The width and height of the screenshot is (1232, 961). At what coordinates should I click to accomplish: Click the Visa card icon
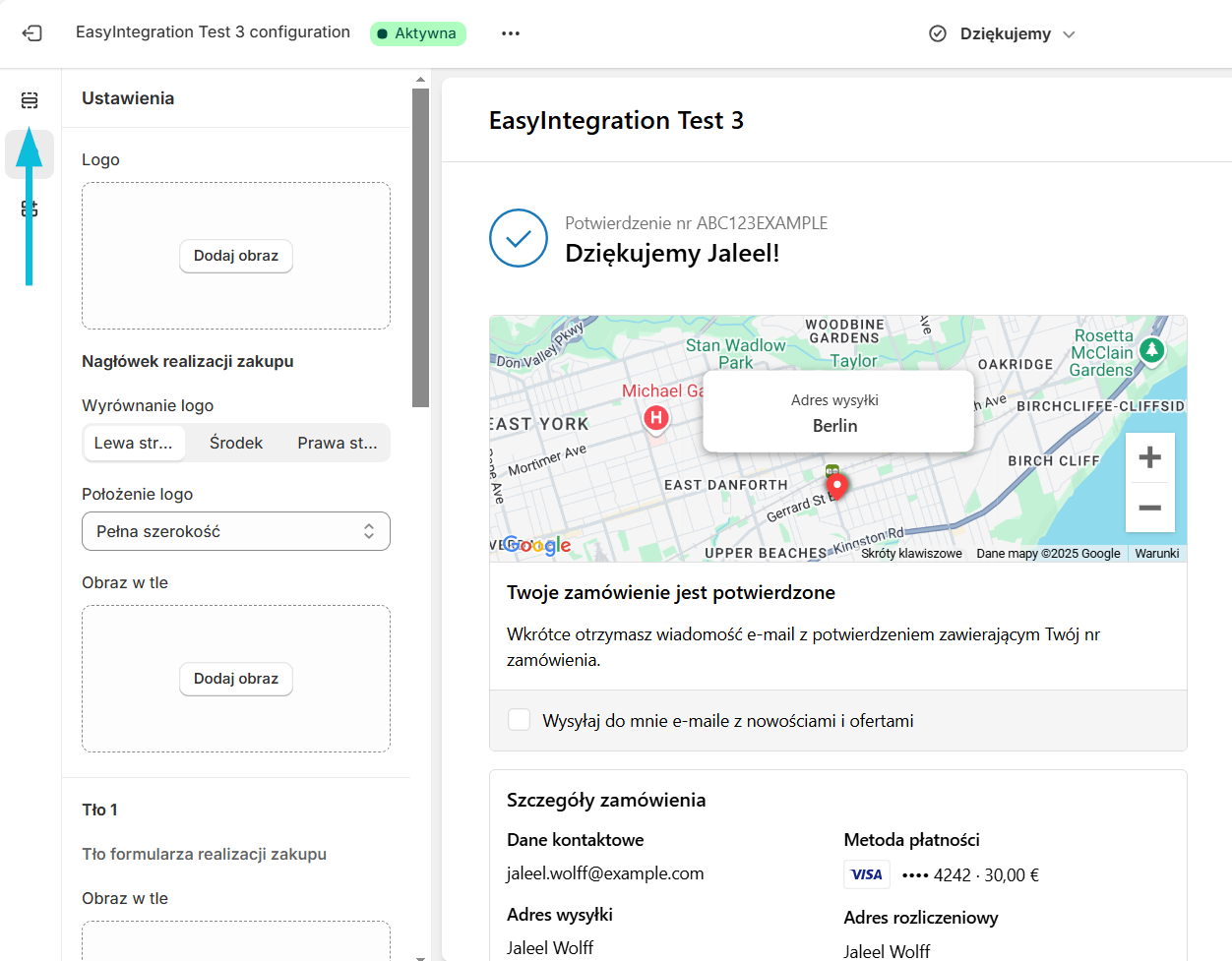tap(867, 874)
